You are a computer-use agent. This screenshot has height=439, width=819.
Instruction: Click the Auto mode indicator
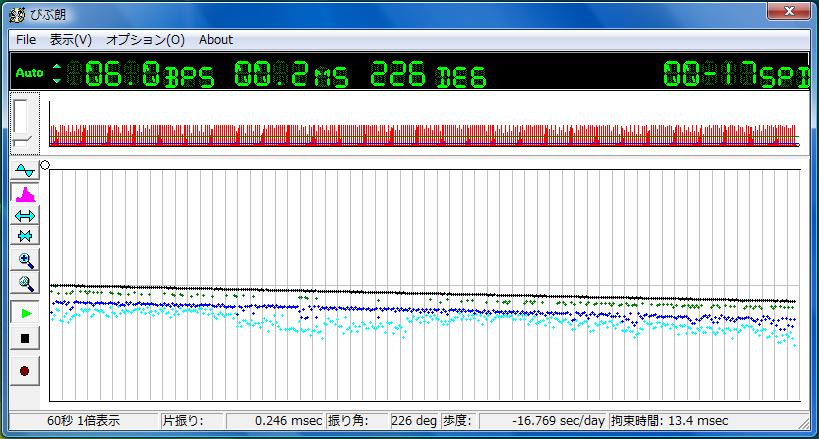pyautogui.click(x=29, y=73)
